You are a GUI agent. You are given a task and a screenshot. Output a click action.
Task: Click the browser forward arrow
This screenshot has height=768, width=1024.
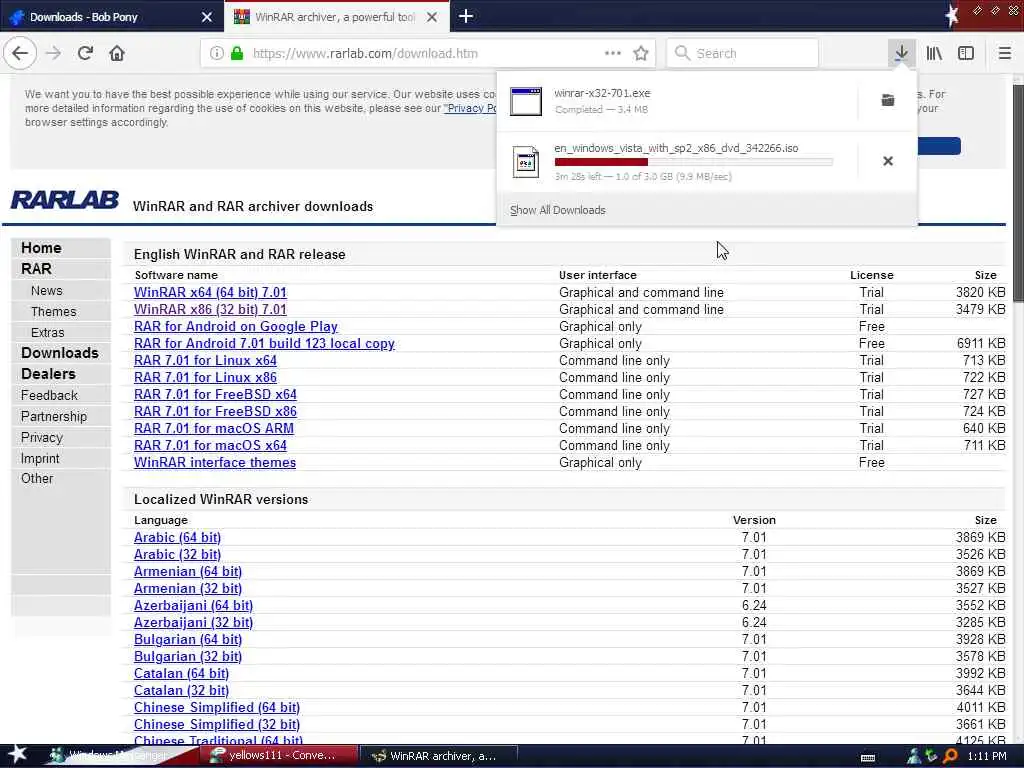pyautogui.click(x=54, y=53)
